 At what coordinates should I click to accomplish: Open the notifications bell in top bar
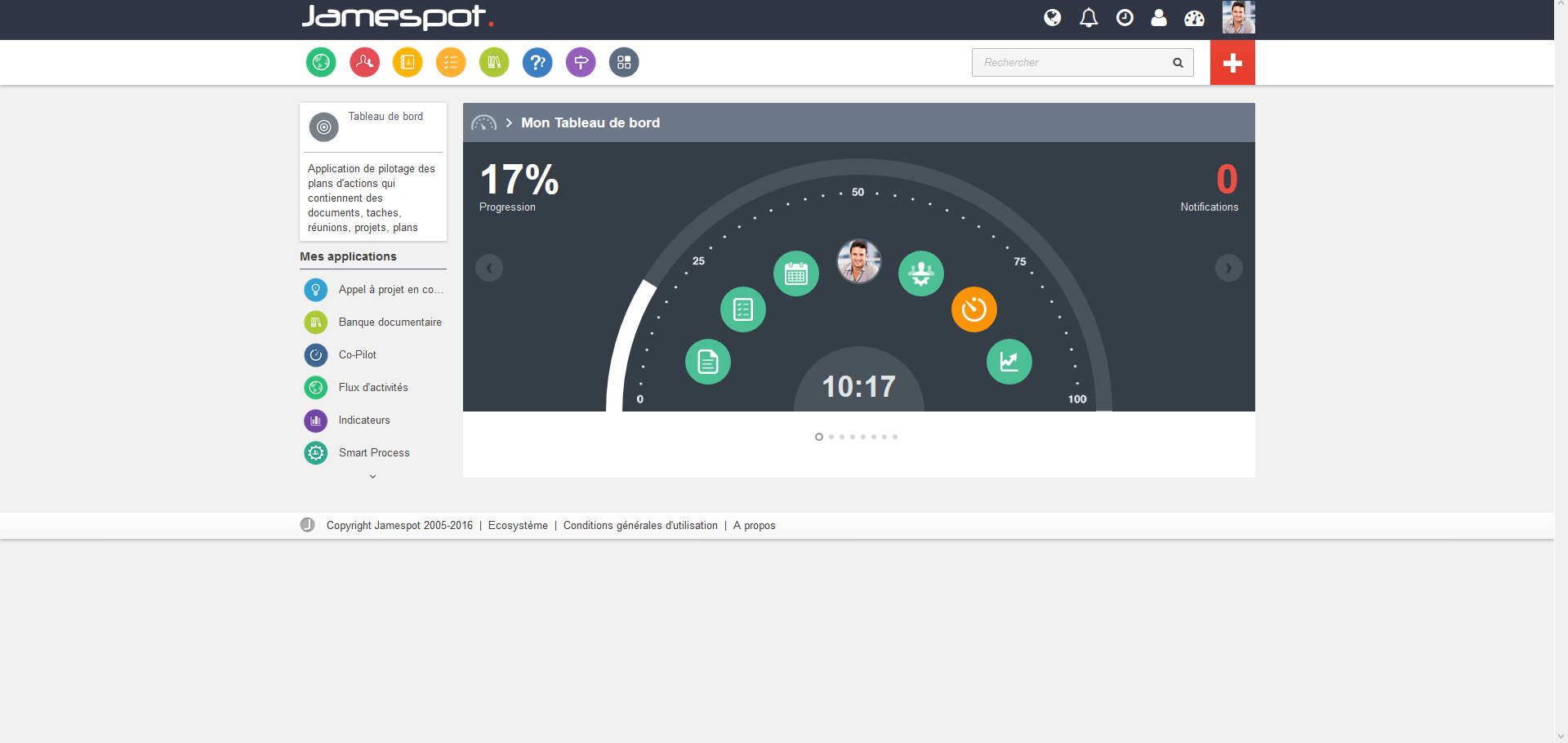pos(1089,18)
